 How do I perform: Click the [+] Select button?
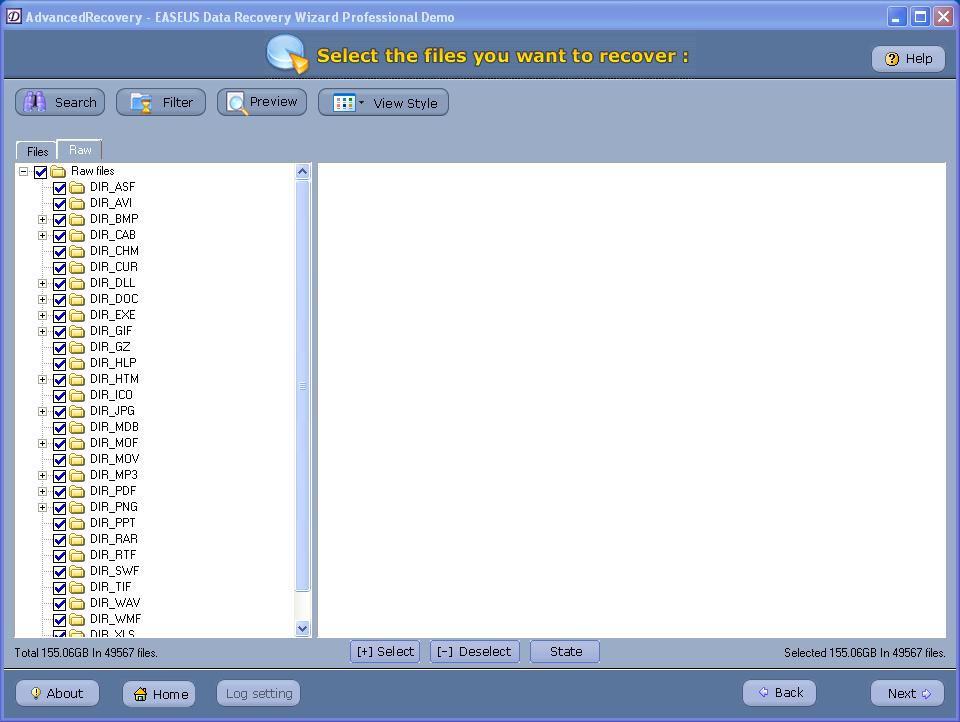click(385, 652)
